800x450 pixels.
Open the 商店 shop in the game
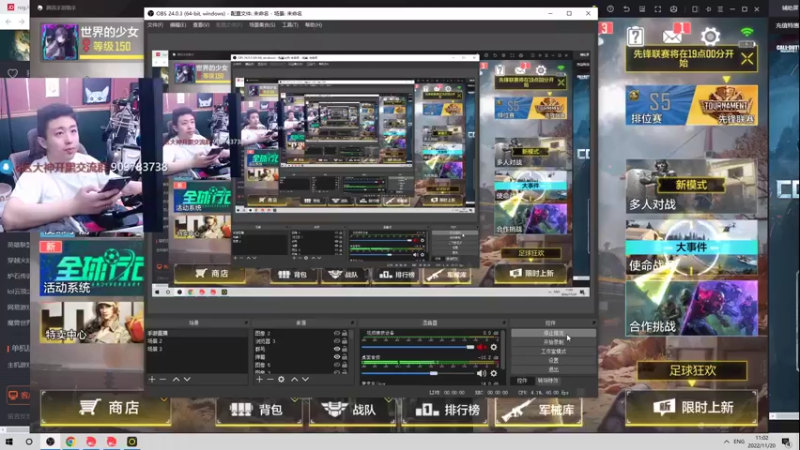[107, 408]
